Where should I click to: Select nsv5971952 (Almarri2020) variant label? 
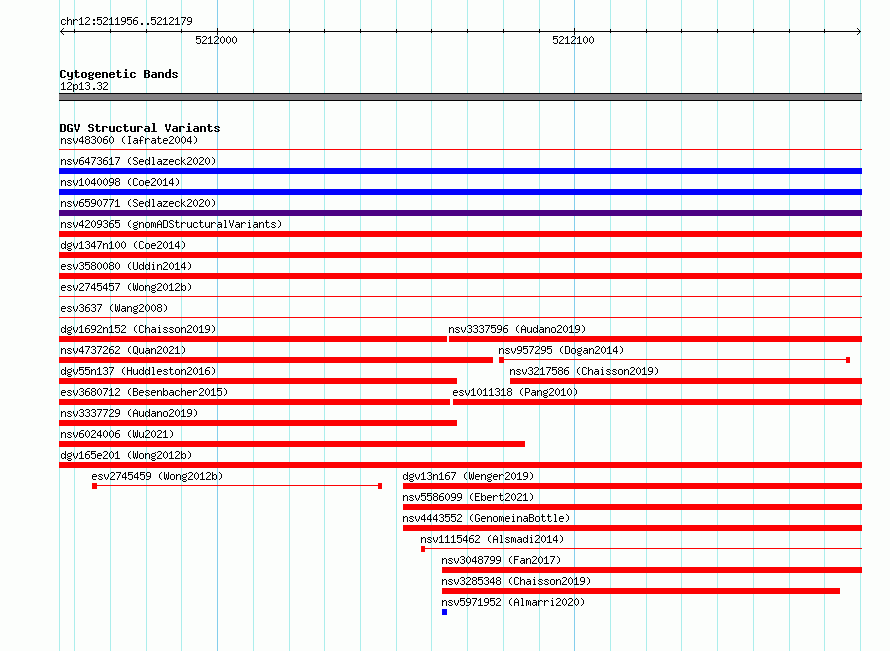[513, 602]
